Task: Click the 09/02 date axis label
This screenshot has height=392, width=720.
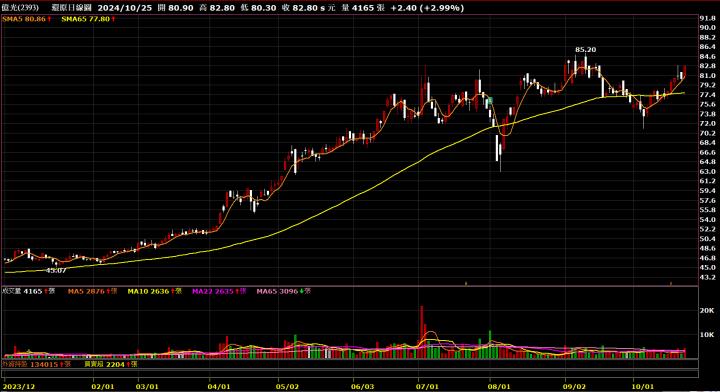Action: [x=574, y=386]
